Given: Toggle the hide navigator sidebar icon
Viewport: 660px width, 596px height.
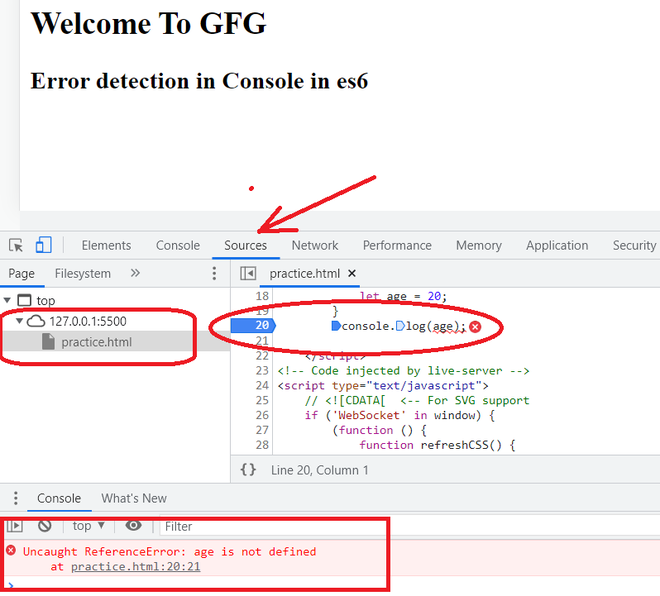Looking at the screenshot, I should click(x=248, y=274).
